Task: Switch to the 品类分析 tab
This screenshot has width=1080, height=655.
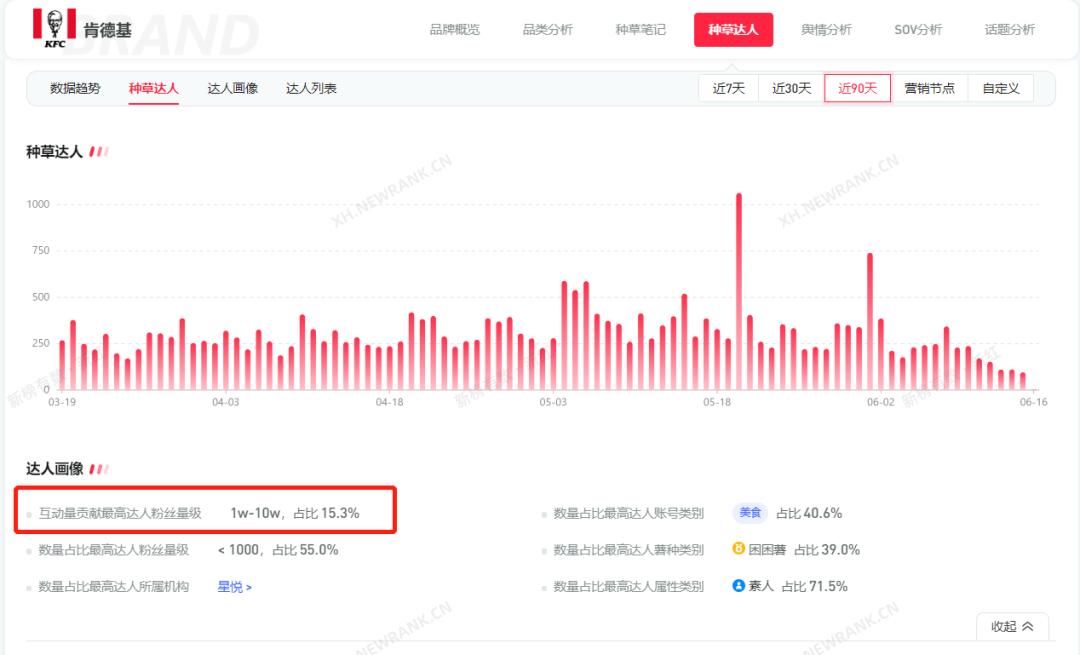Action: [x=548, y=30]
